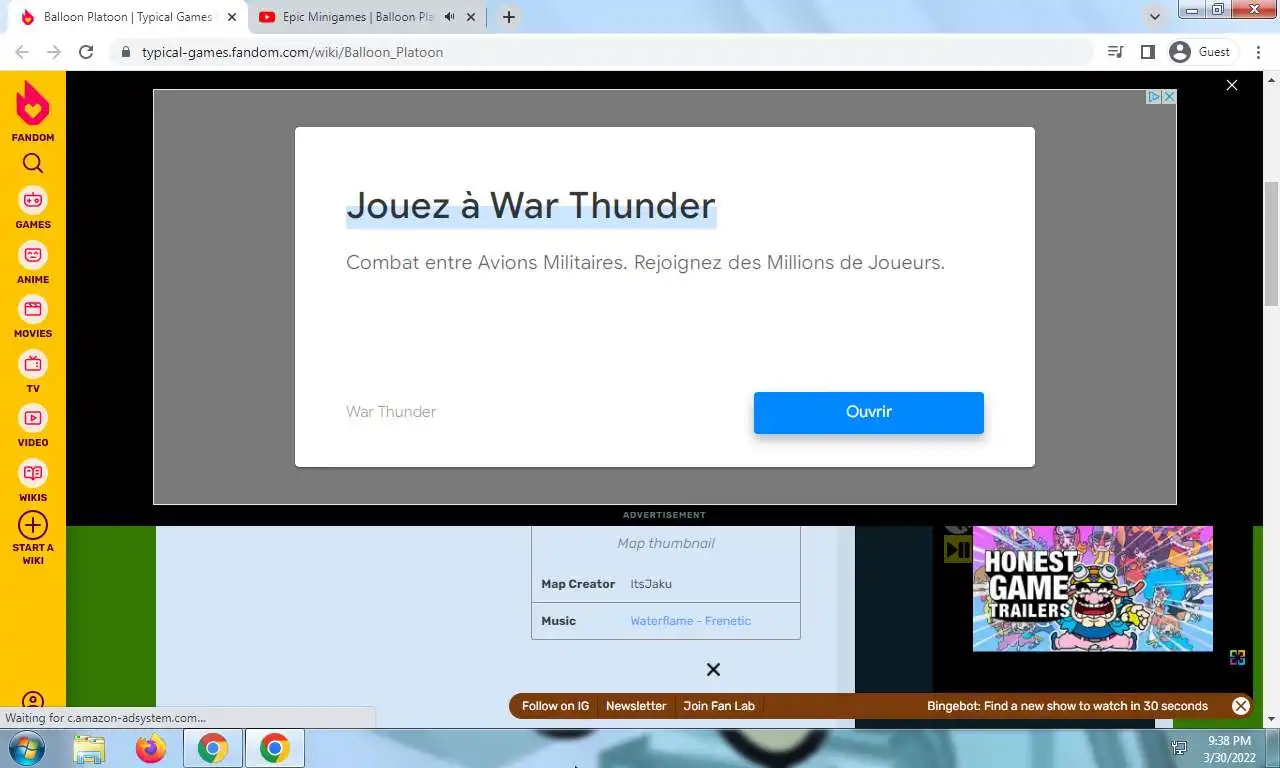
Task: View site information via the lock icon
Action: [125, 52]
